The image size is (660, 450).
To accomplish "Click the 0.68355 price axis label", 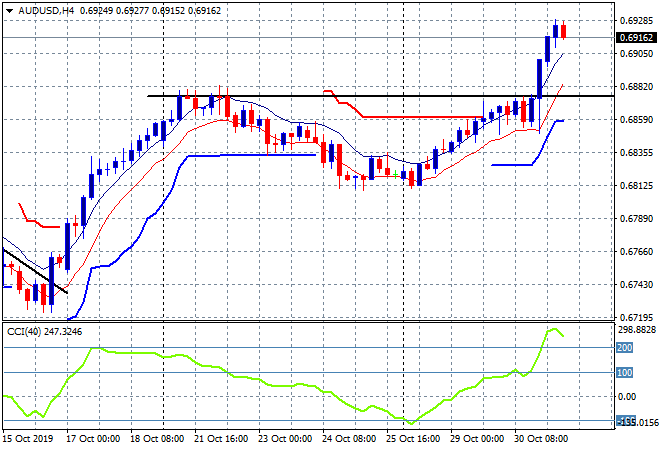I will (x=636, y=152).
